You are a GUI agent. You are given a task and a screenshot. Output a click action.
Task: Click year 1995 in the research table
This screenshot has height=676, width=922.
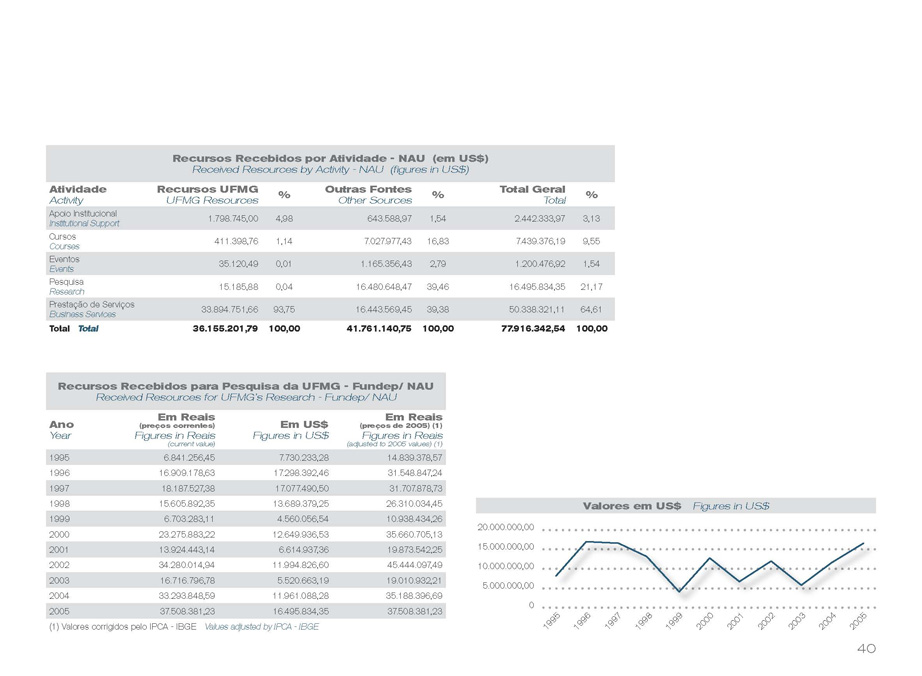pos(59,456)
